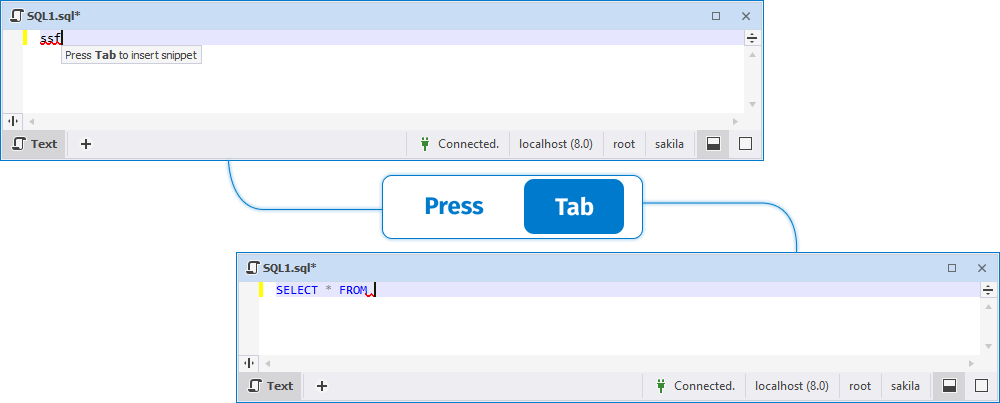Click the root user entry in upper window

tap(624, 144)
